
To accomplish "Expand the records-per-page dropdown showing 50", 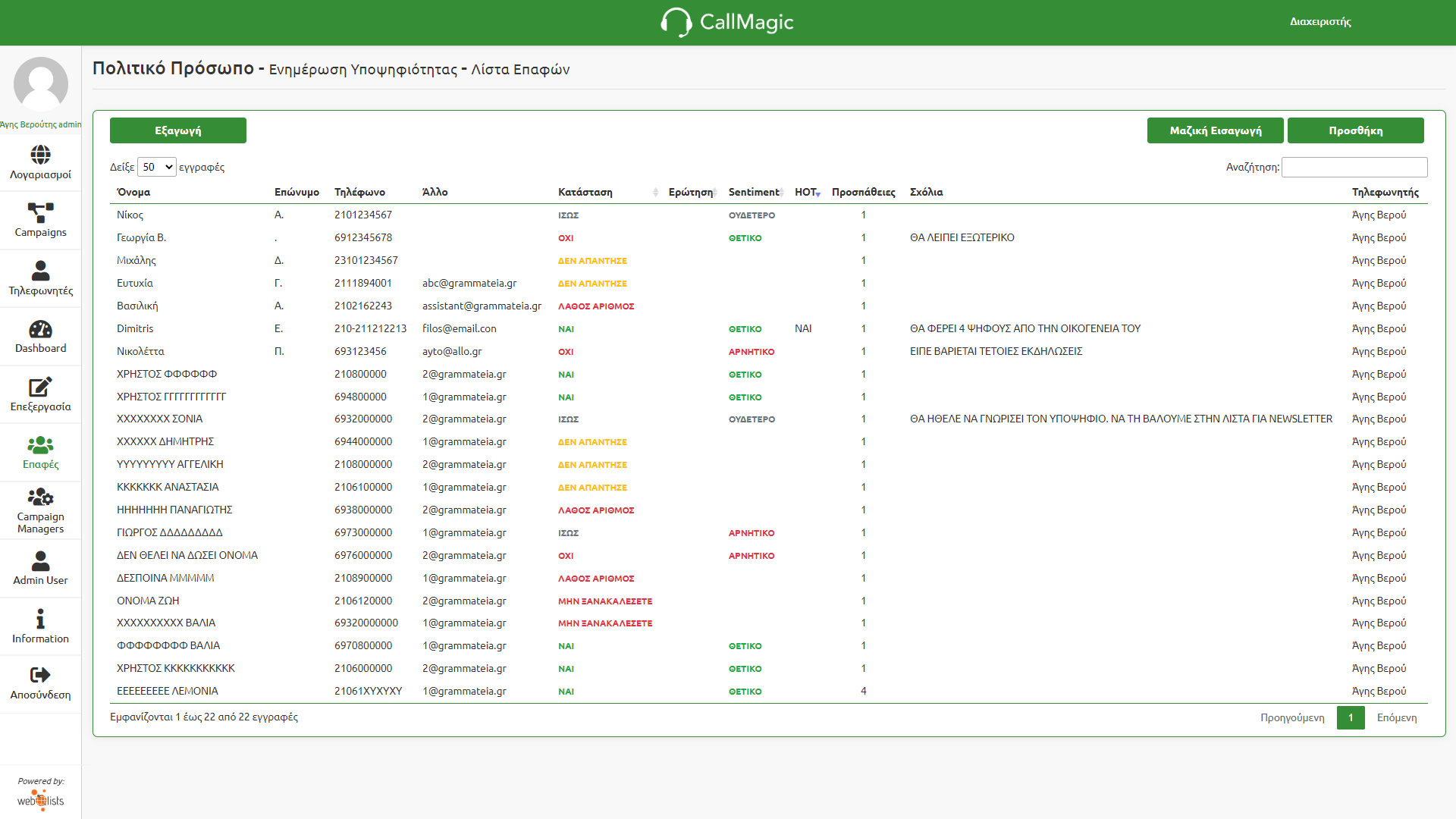I will pyautogui.click(x=157, y=167).
